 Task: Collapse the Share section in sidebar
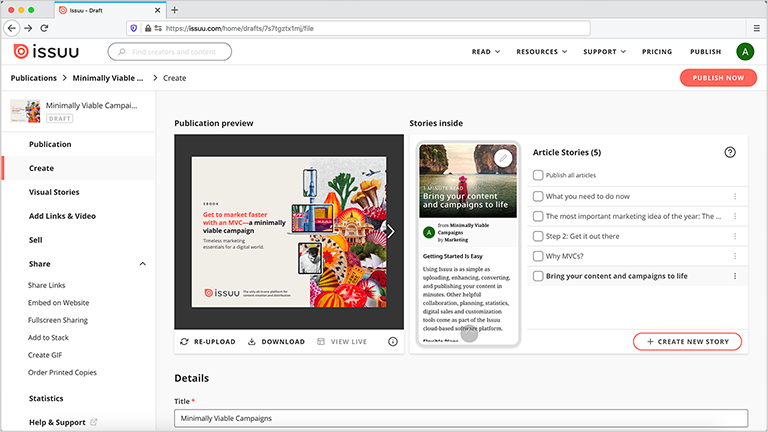point(142,264)
